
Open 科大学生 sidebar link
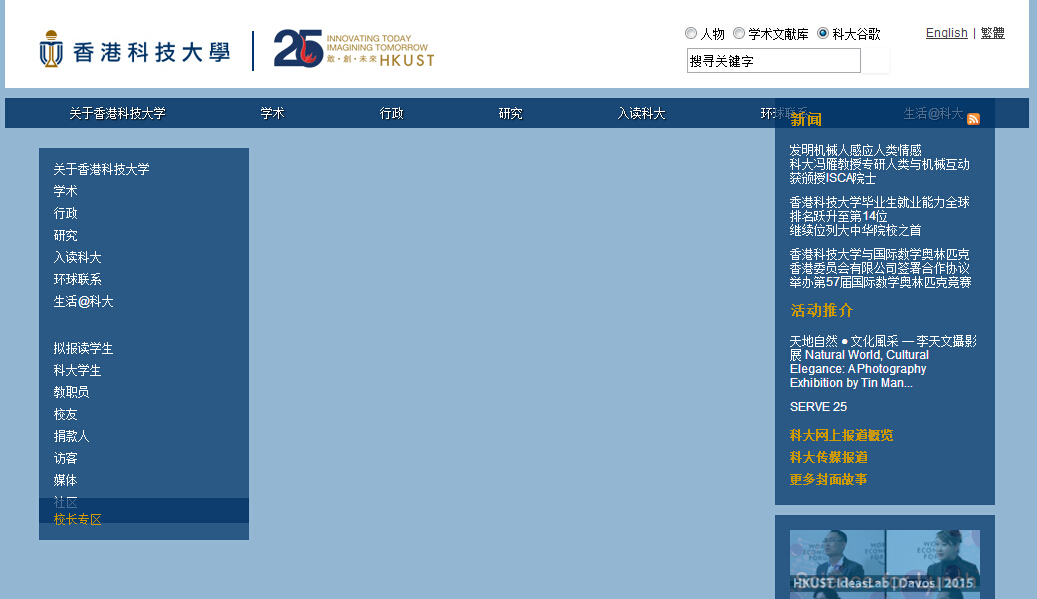(x=77, y=370)
